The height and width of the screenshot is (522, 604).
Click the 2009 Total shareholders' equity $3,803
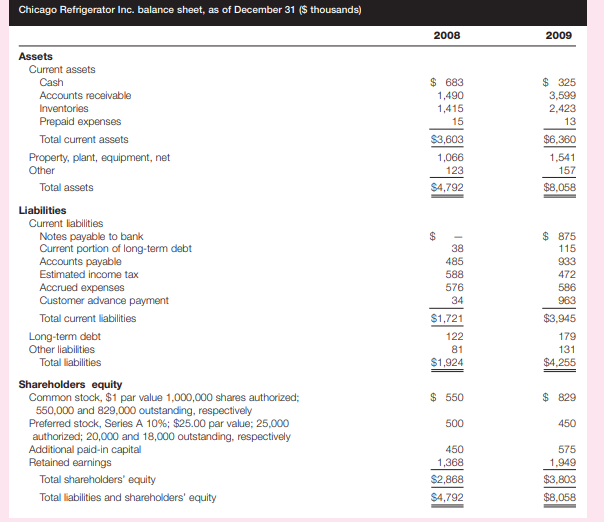pyautogui.click(x=559, y=480)
